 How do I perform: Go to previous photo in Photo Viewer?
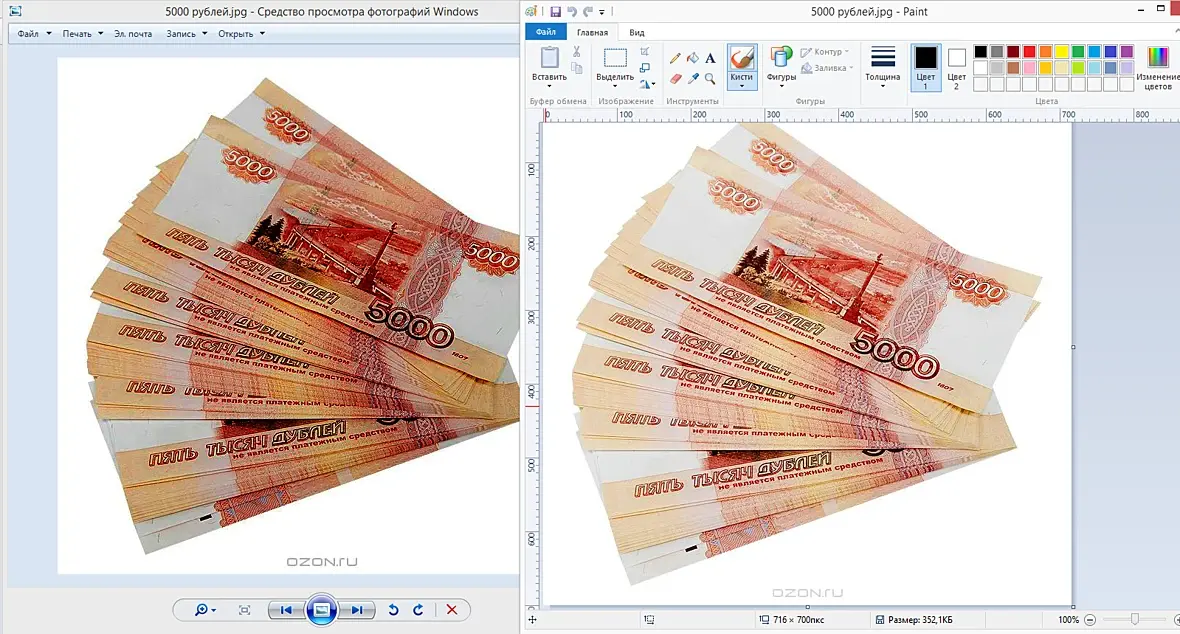[286, 610]
